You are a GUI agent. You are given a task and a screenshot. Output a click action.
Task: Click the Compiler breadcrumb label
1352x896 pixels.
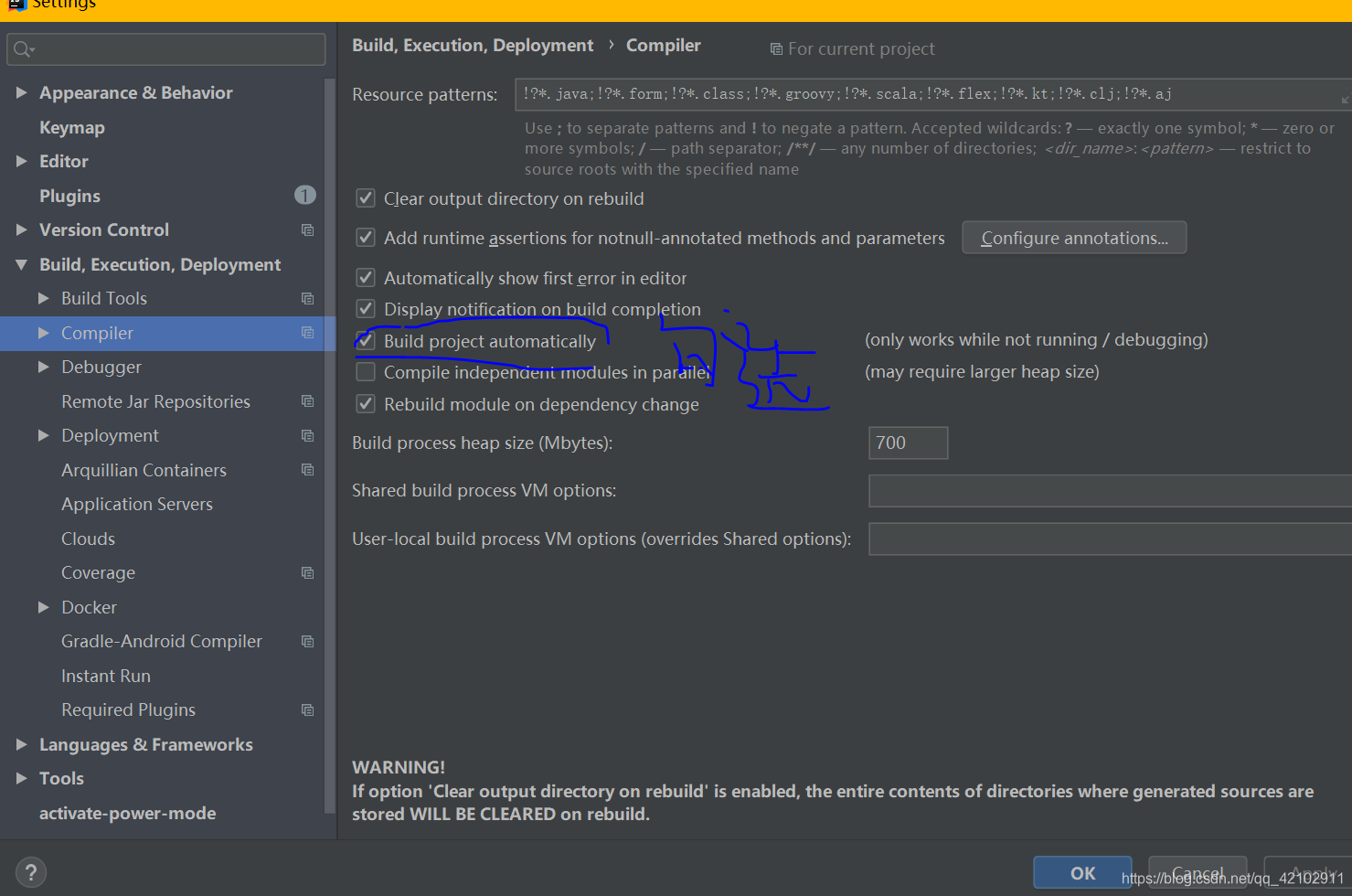tap(664, 45)
